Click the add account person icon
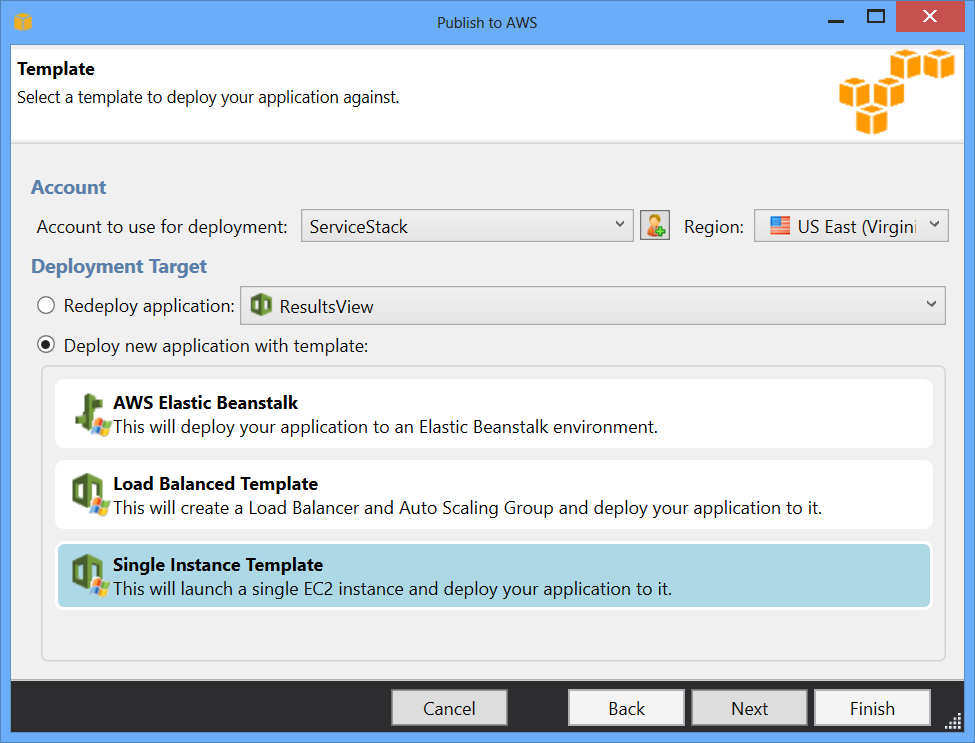This screenshot has width=975, height=743. 655,225
